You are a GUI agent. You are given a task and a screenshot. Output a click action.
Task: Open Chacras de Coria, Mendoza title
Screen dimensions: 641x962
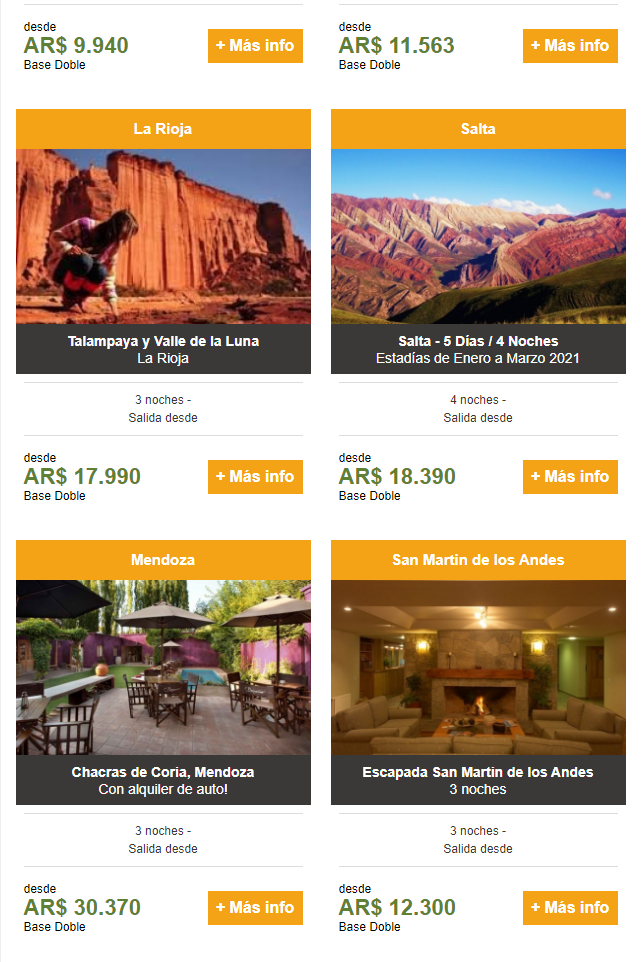(163, 772)
